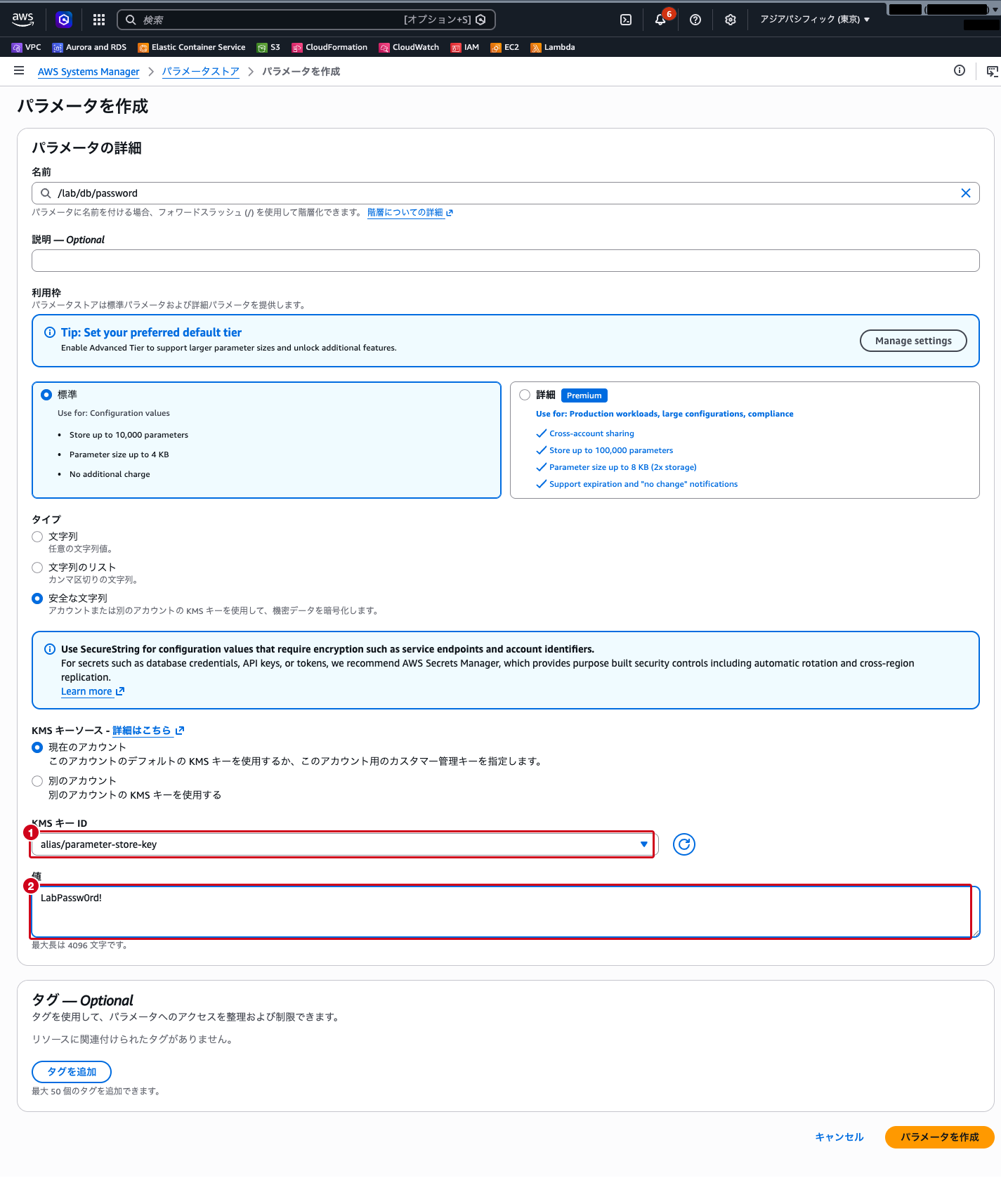Launch CloudShell from the top bar

pos(626,20)
